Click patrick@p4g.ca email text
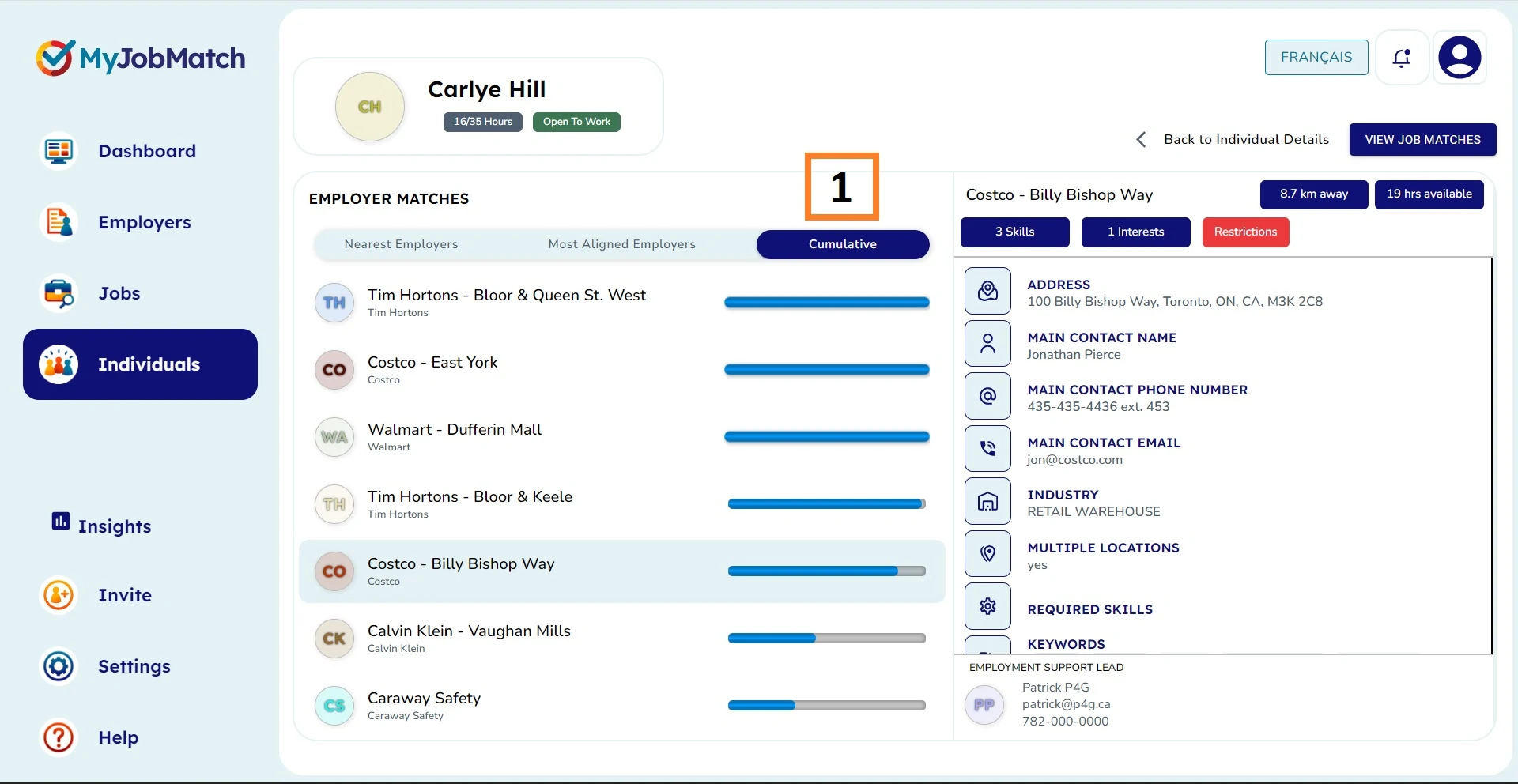Screen dimensions: 1518x784 click(1066, 704)
